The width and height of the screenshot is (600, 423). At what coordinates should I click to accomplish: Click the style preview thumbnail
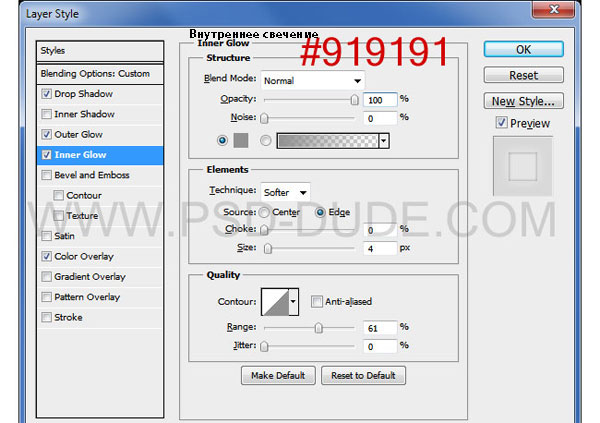pos(523,167)
